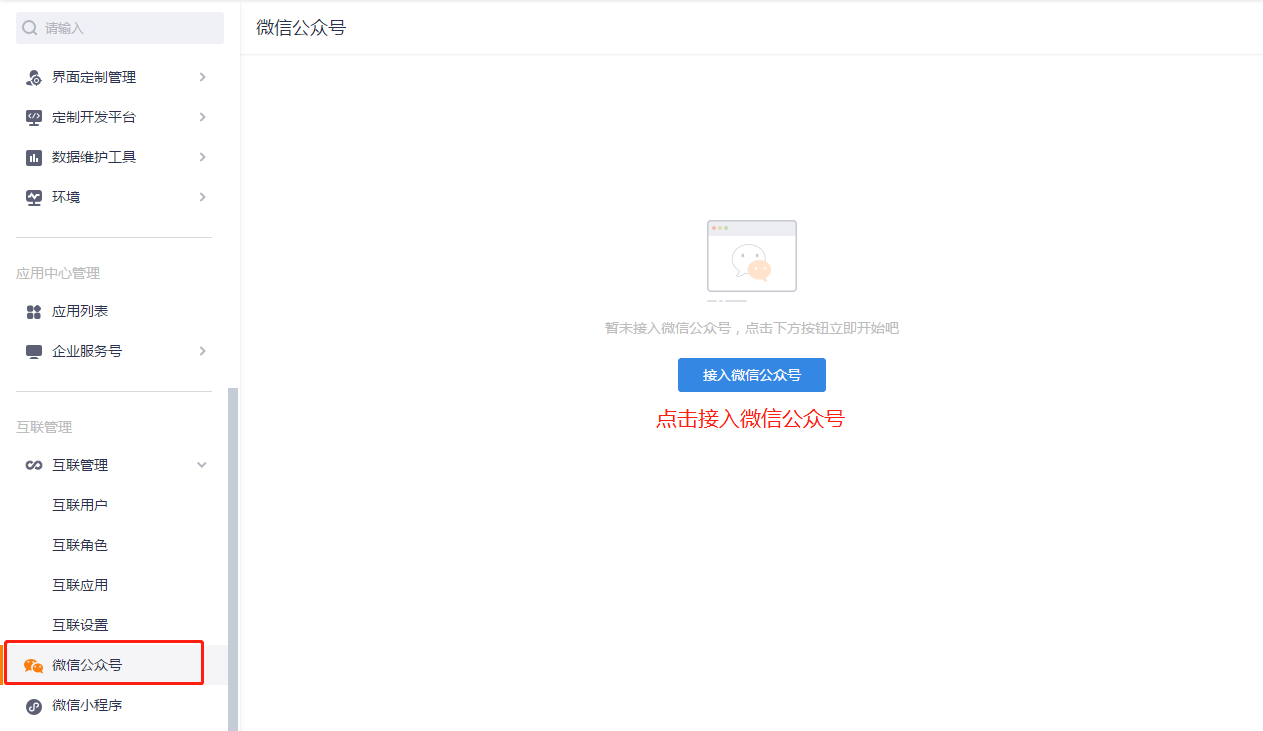Focus the 请输入 search field
The height and width of the screenshot is (731, 1263).
click(120, 28)
